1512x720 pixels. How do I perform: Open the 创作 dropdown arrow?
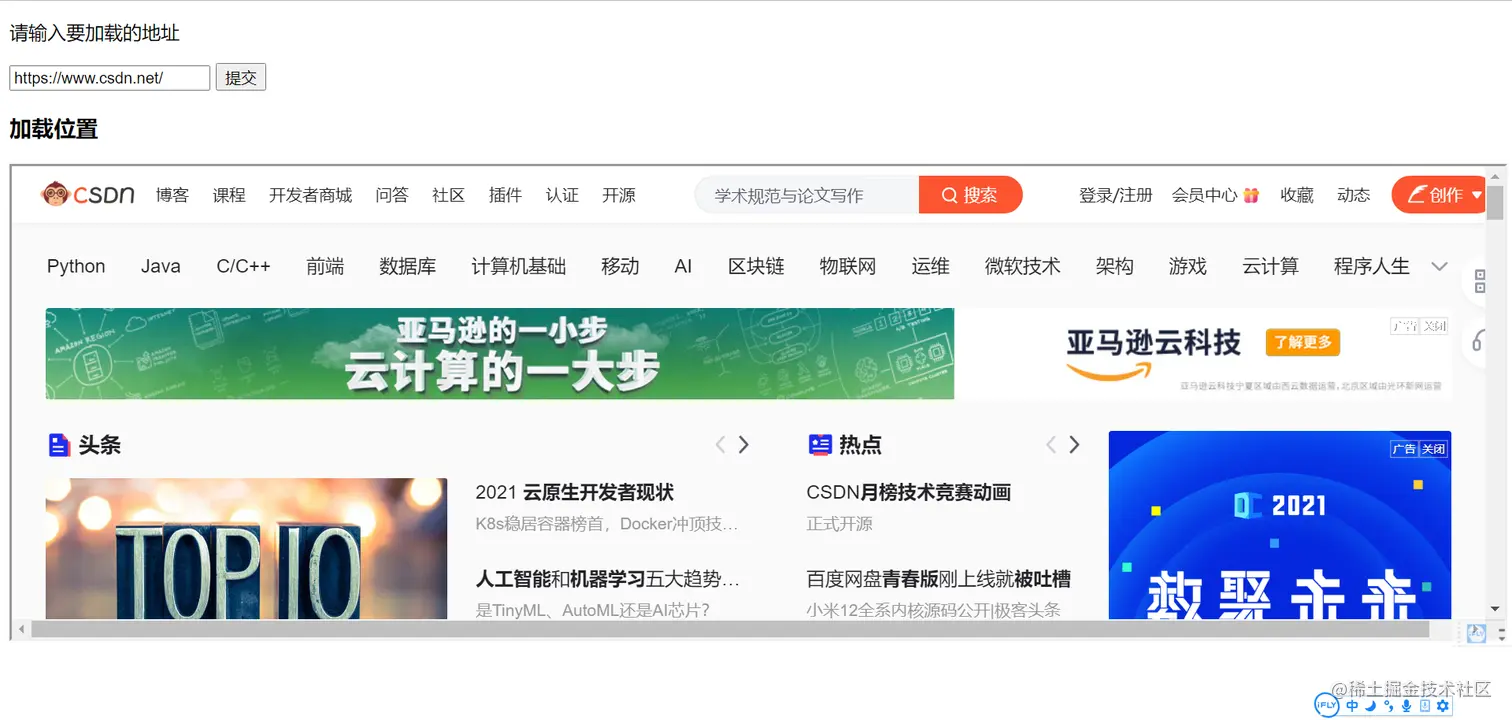click(1477, 196)
